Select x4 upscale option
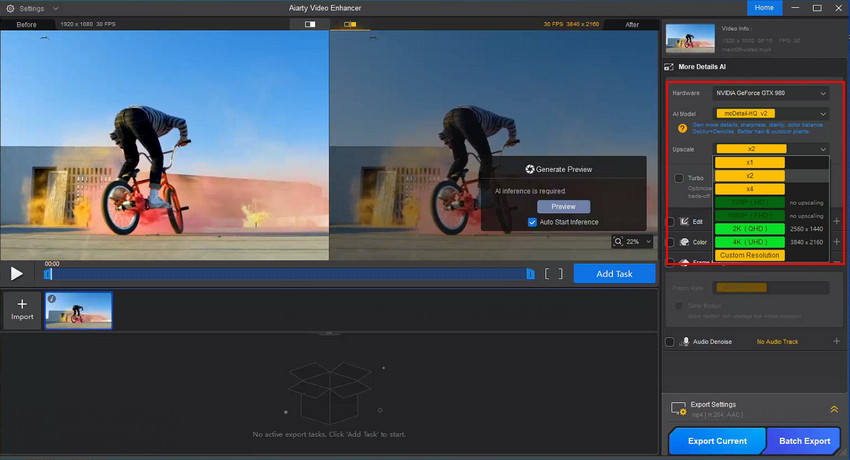Screen dimensions: 850x460 coord(750,189)
